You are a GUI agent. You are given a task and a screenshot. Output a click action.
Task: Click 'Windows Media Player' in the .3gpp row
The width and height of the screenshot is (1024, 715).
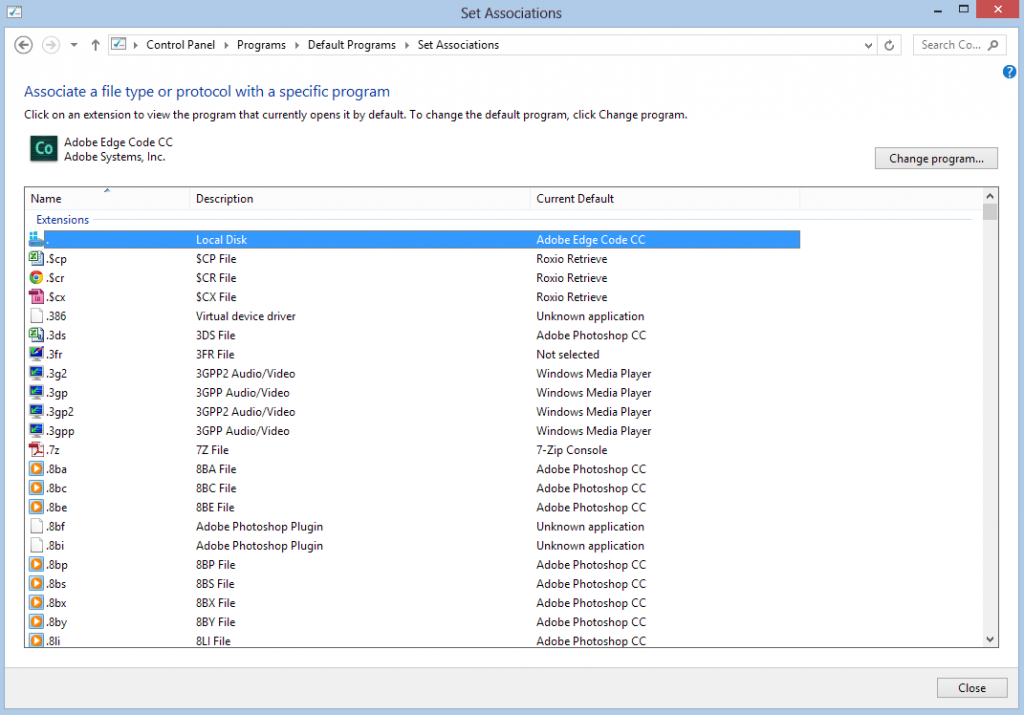(x=594, y=431)
